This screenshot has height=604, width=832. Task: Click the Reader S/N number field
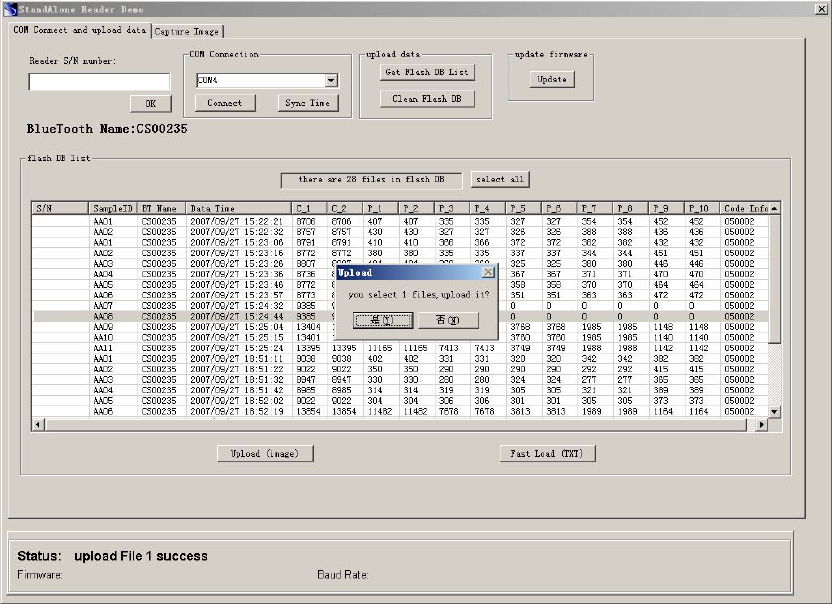pos(99,82)
